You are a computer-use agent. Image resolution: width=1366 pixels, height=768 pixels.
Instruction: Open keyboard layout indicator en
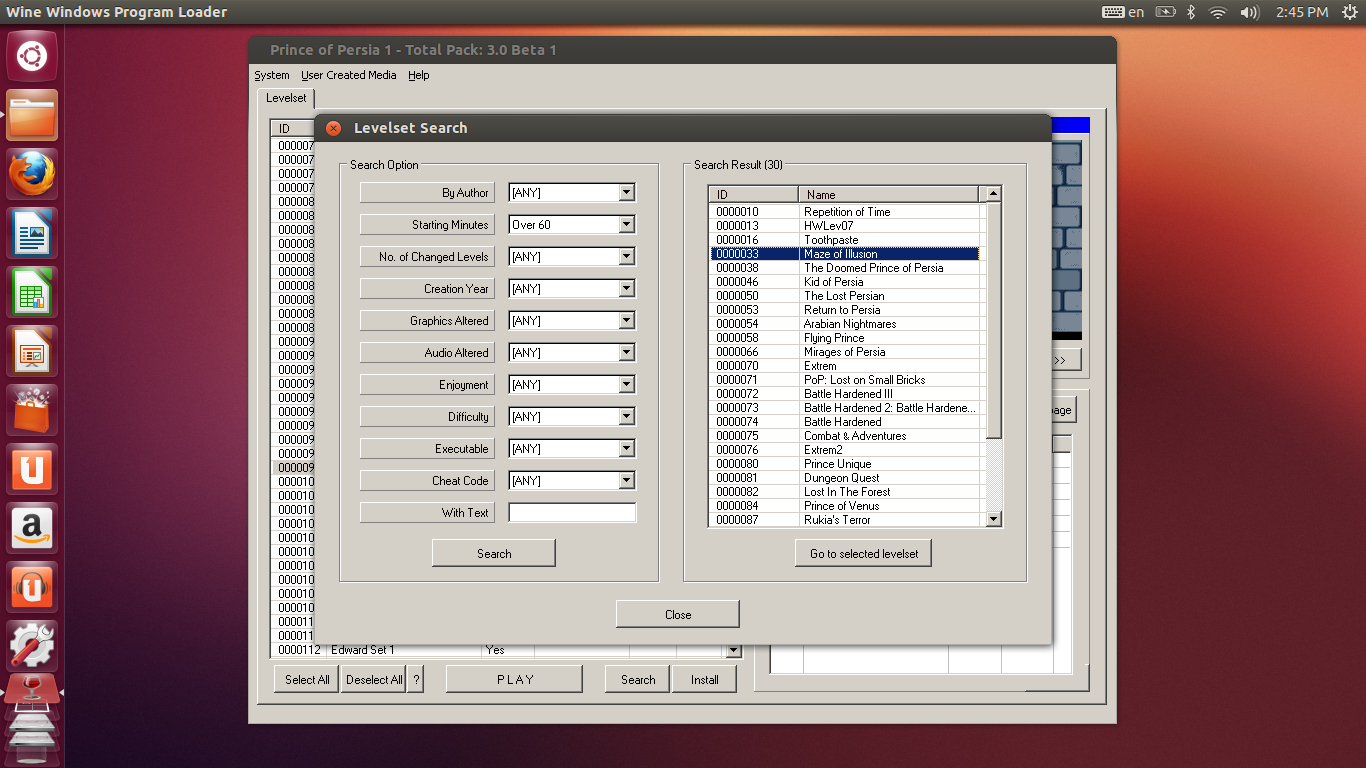tap(1123, 12)
